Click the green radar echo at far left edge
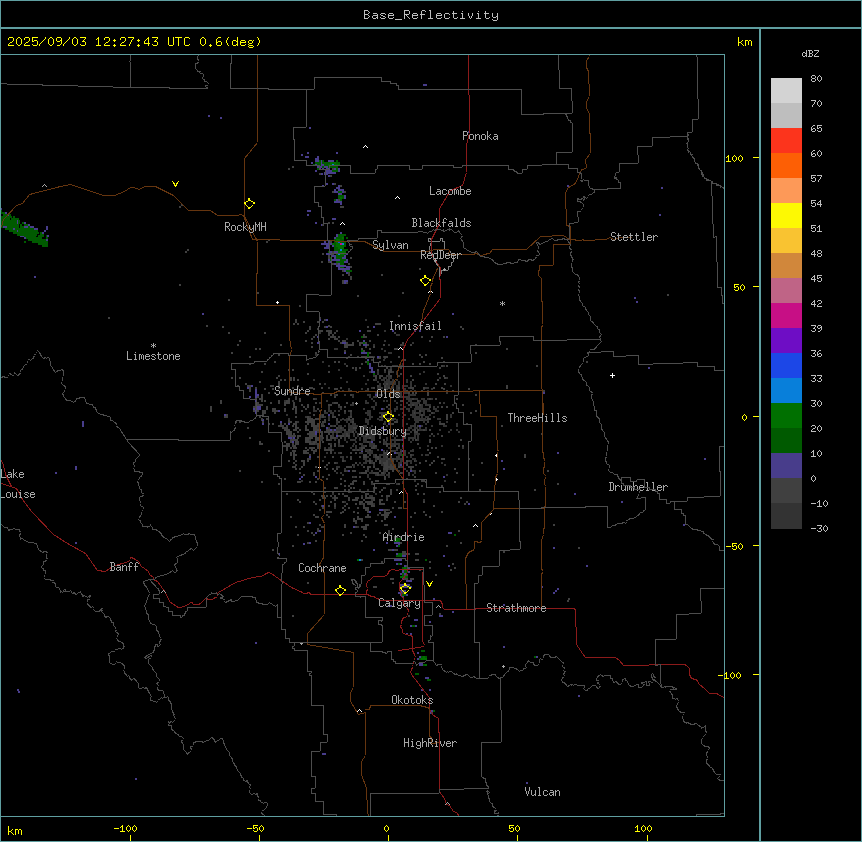 (x=24, y=229)
